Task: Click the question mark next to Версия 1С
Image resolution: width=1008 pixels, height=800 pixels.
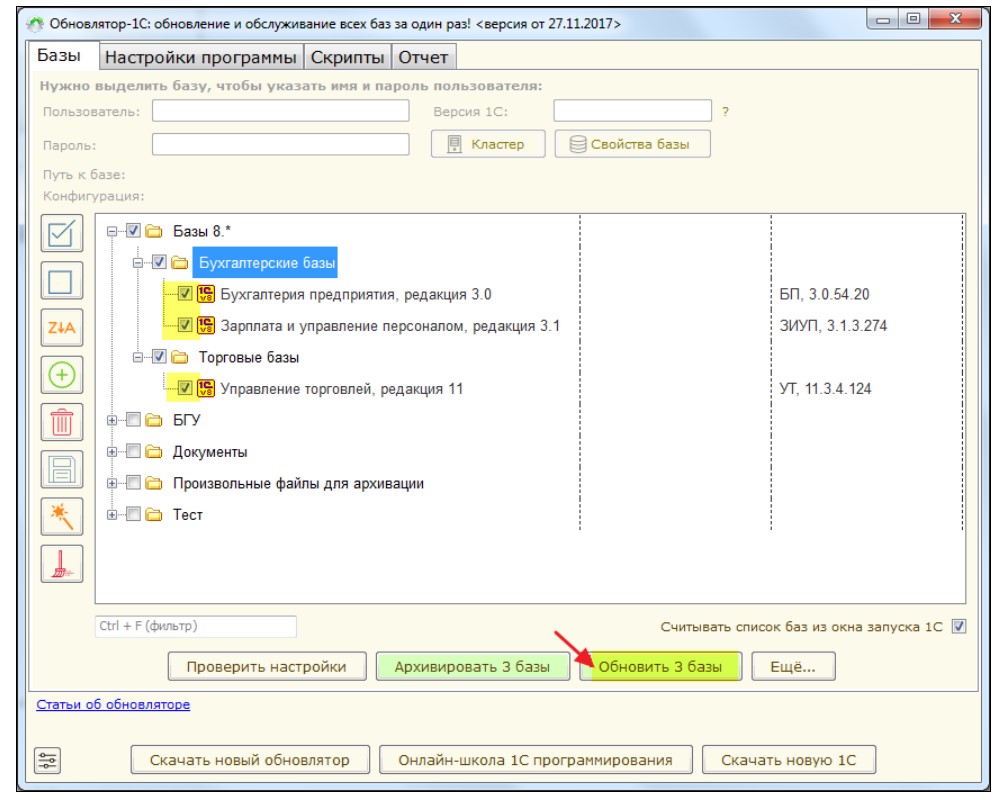Action: (x=725, y=111)
